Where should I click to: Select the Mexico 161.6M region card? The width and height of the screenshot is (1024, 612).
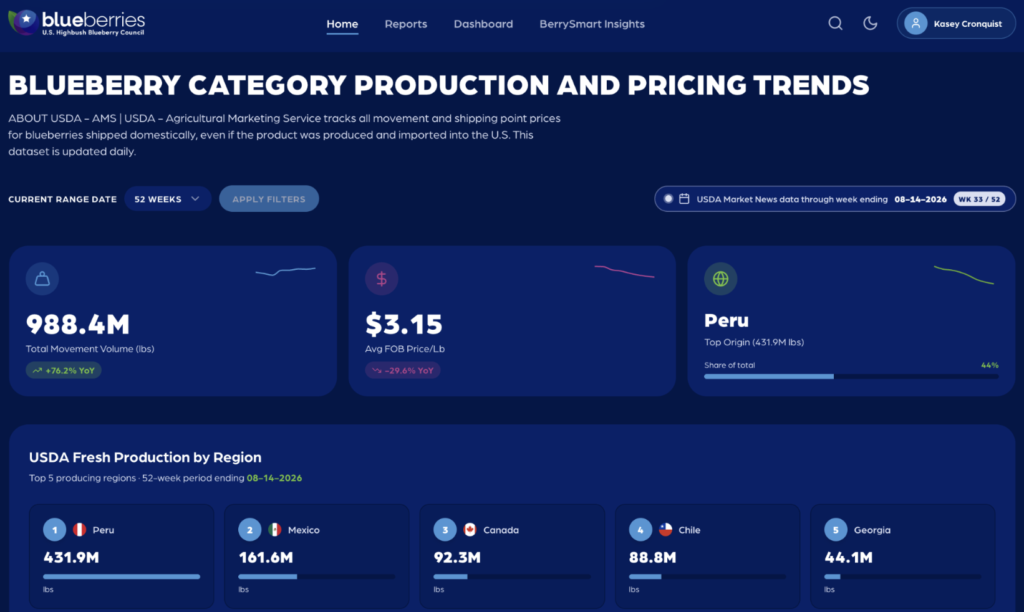click(x=317, y=556)
